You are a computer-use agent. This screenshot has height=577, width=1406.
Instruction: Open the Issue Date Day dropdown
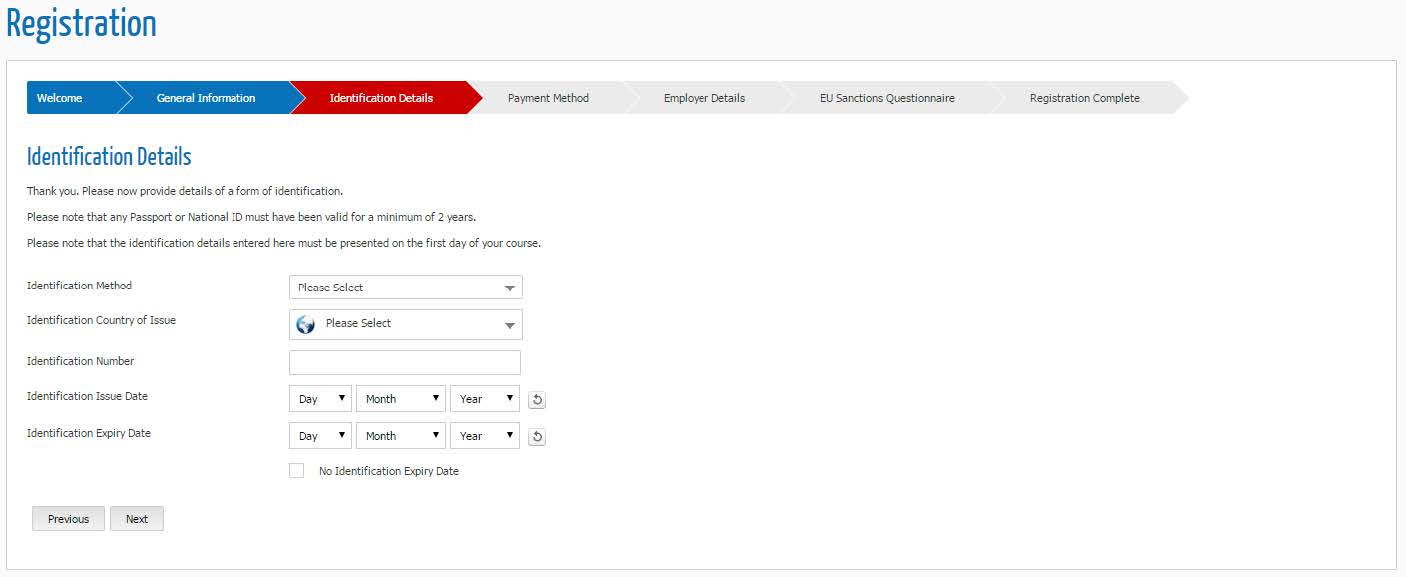pyautogui.click(x=320, y=399)
